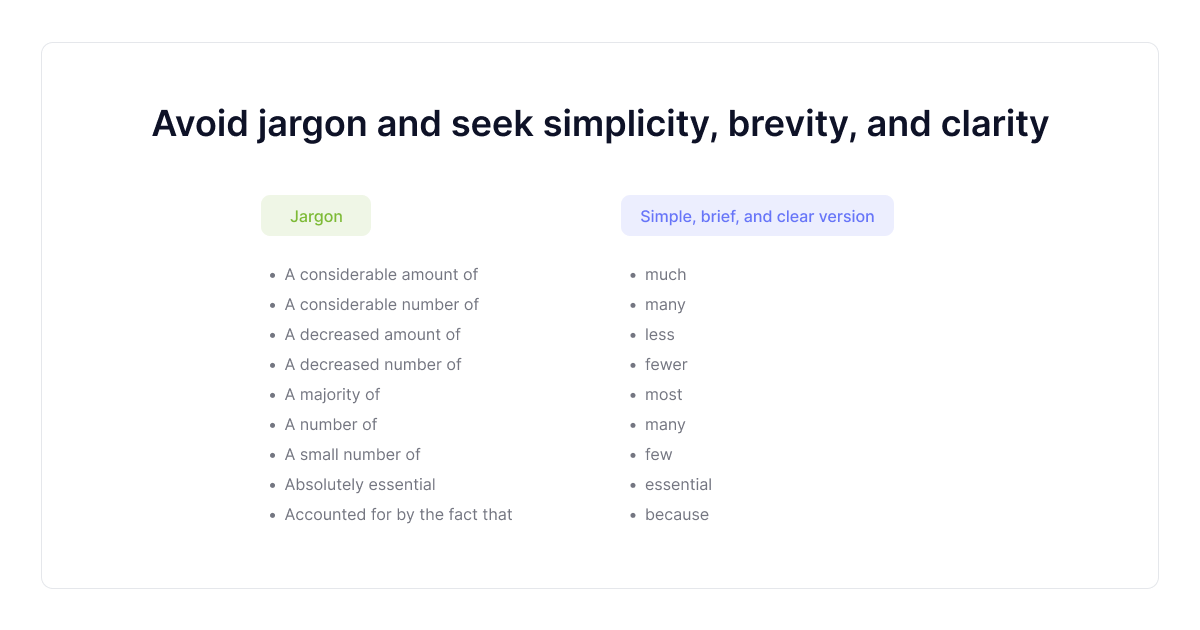This screenshot has width=1200, height=630.
Task: Select 'A small number of' list item
Action: [x=352, y=454]
